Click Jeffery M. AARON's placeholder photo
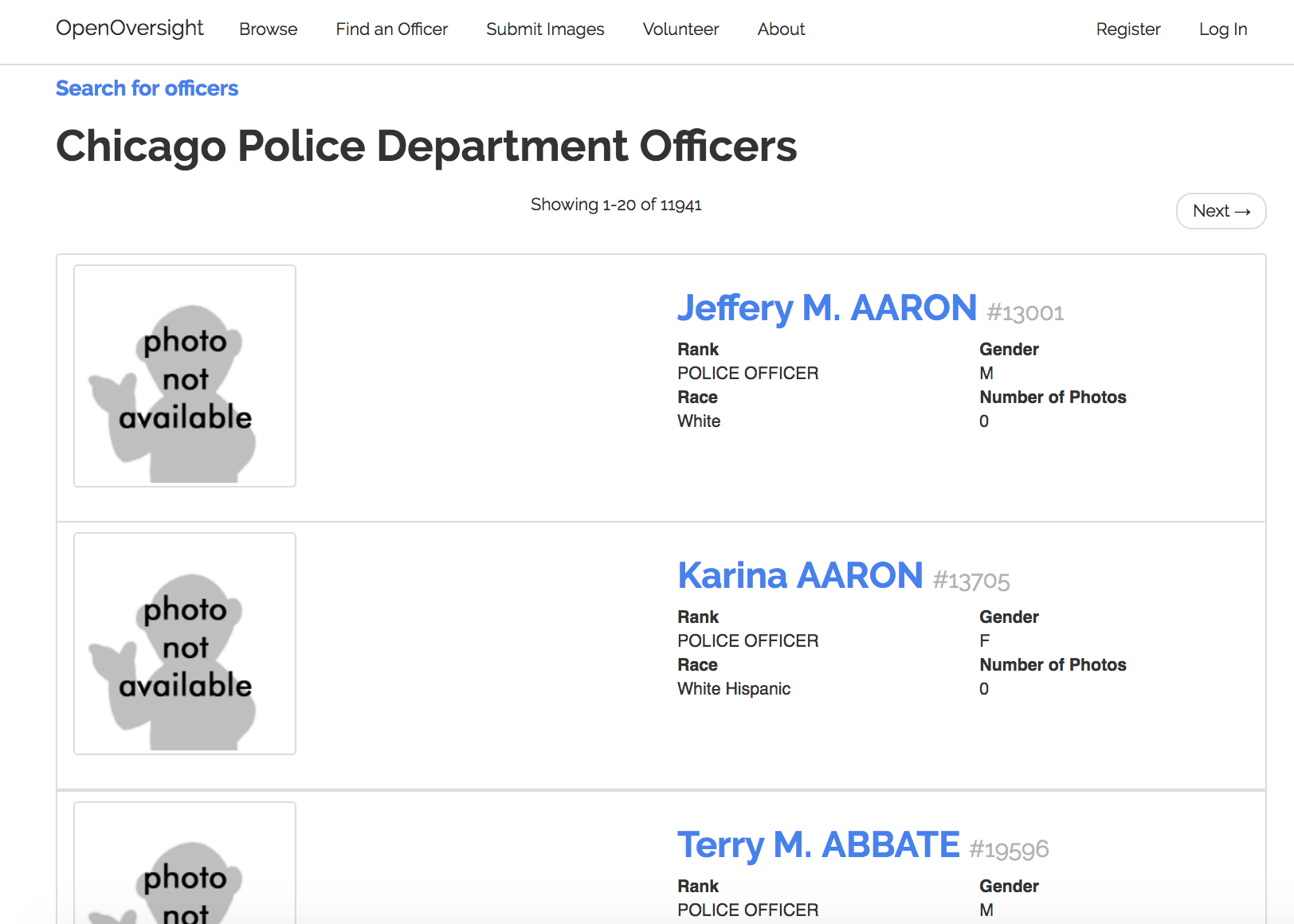This screenshot has width=1294, height=924. (x=184, y=375)
